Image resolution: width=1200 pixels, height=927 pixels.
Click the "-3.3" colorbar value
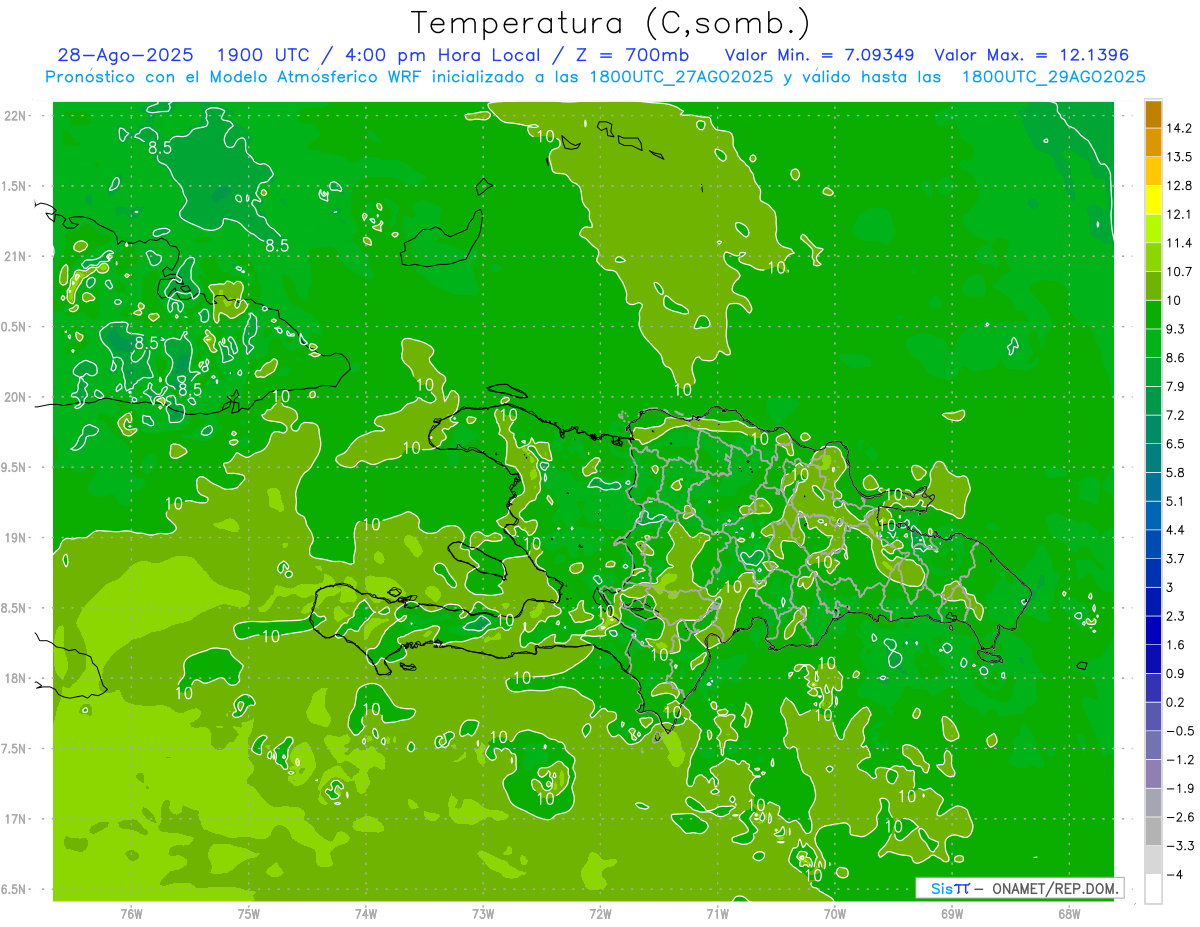(x=1180, y=846)
